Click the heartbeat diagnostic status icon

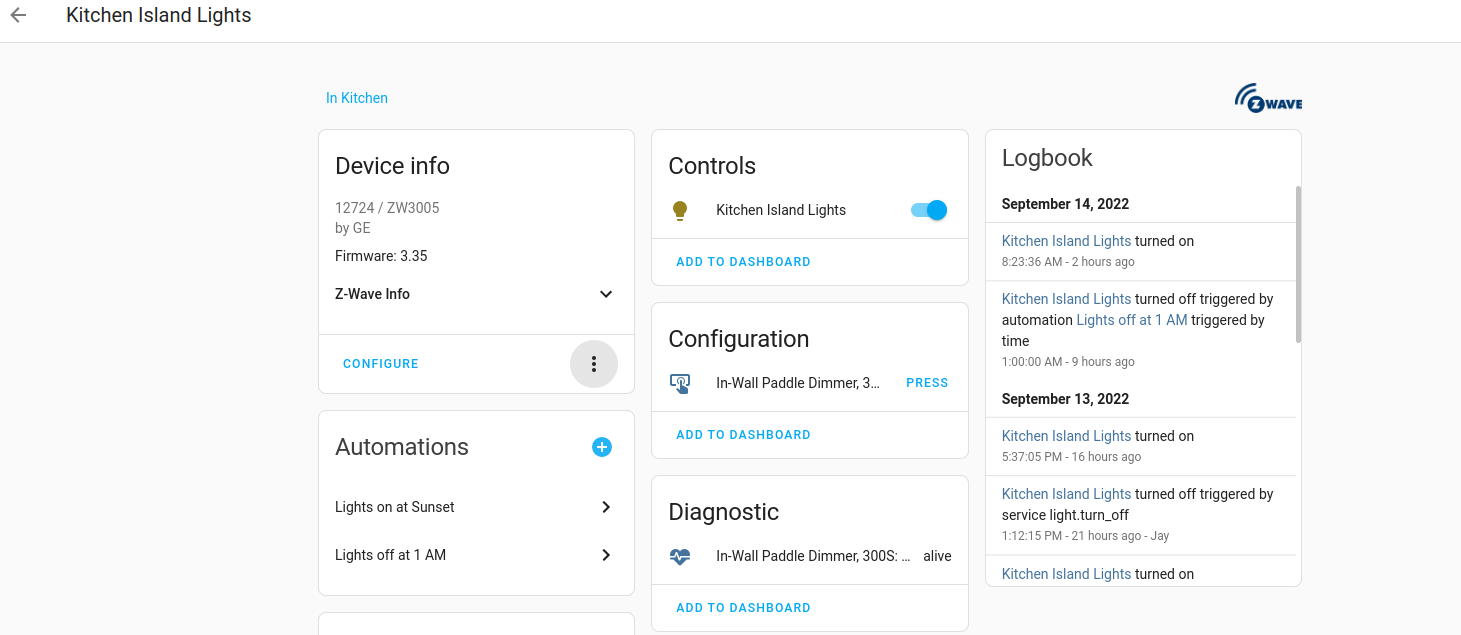click(x=680, y=556)
